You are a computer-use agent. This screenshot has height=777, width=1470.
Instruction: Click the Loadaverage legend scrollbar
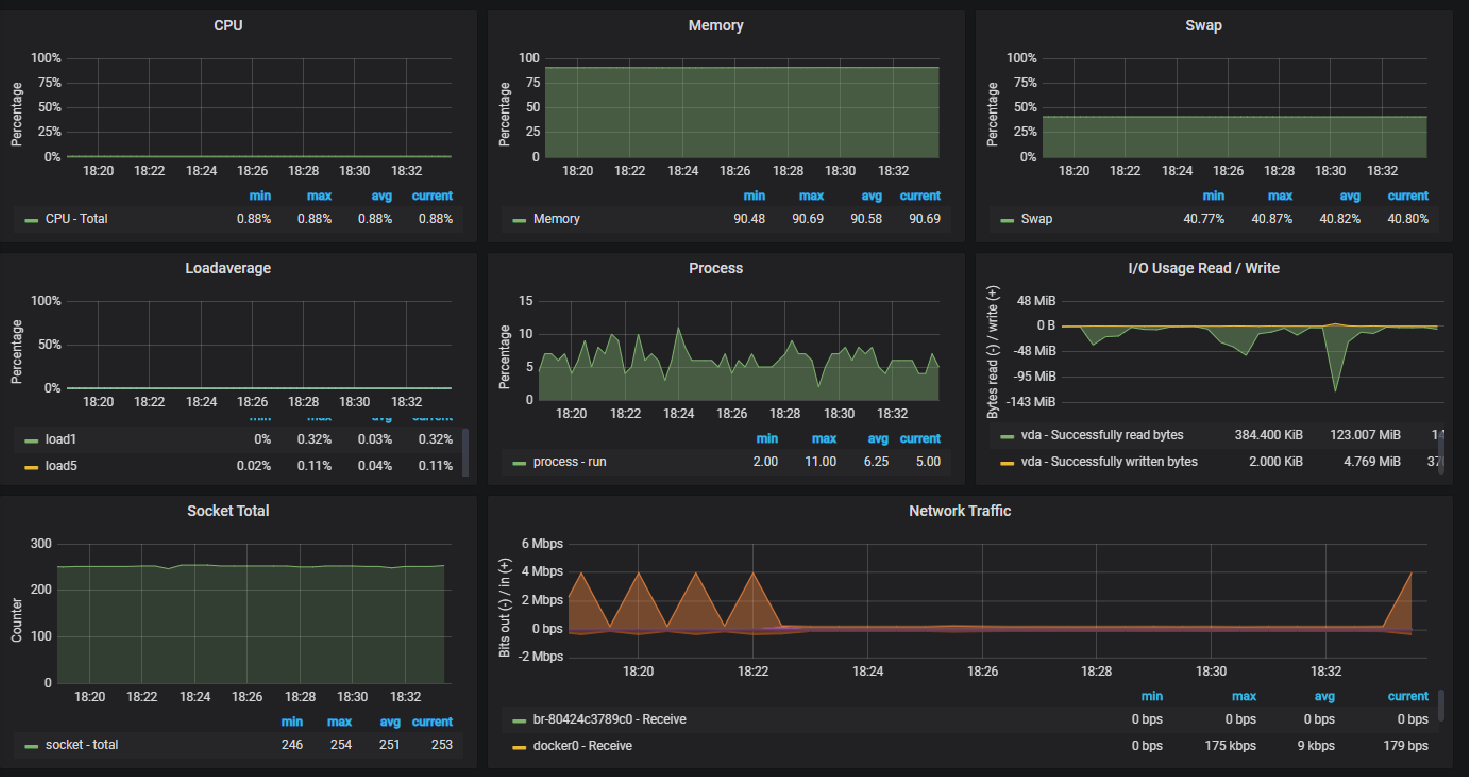point(466,452)
